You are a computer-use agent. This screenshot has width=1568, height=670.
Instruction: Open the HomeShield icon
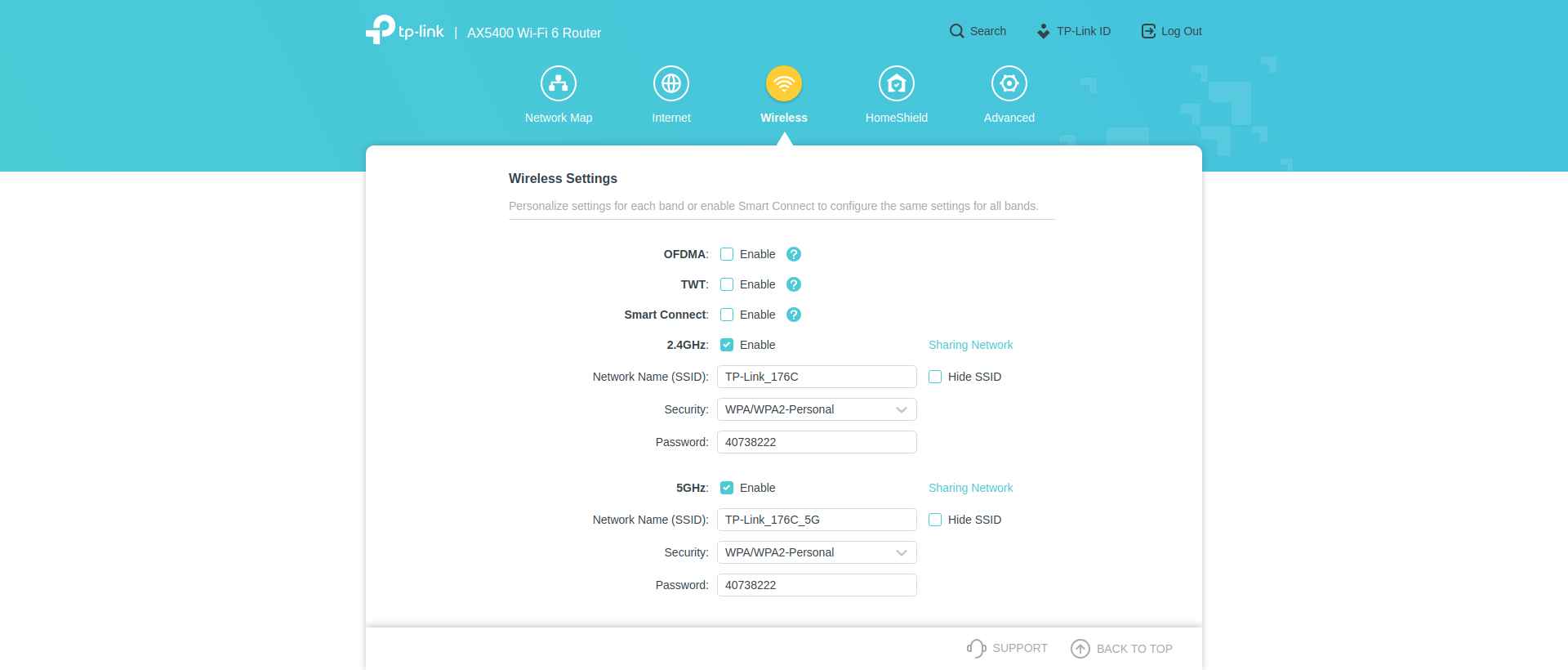pyautogui.click(x=896, y=83)
